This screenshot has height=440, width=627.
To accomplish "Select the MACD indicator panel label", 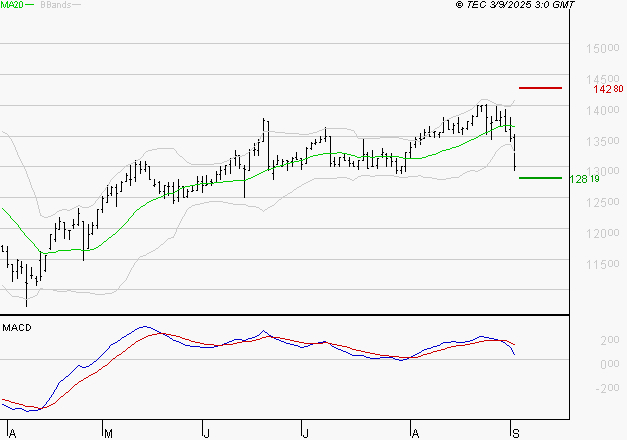I will (x=17, y=327).
